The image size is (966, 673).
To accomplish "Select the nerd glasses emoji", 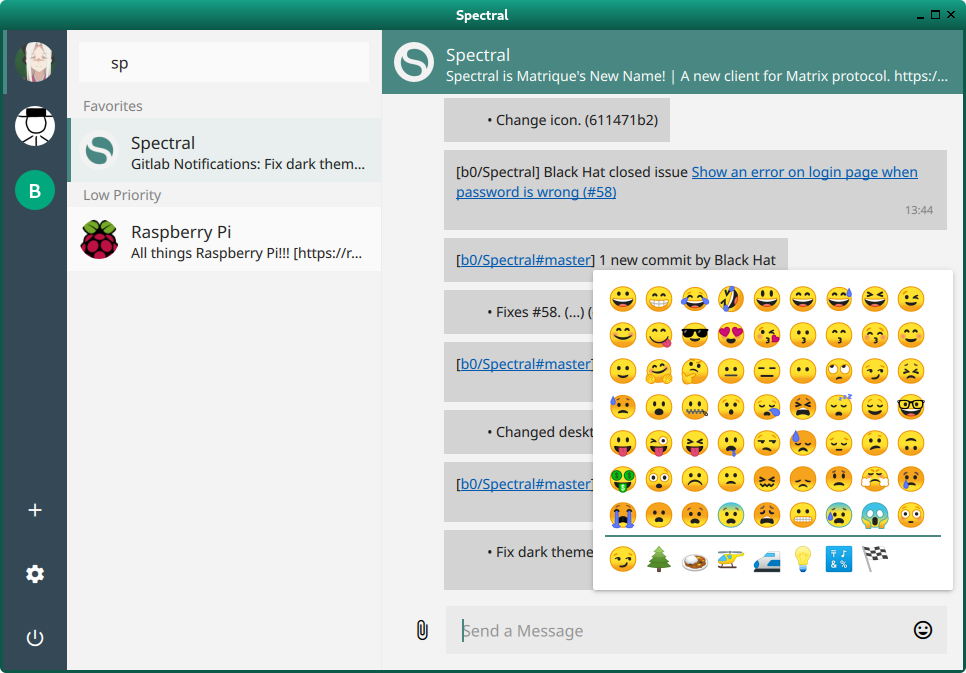I will (910, 407).
